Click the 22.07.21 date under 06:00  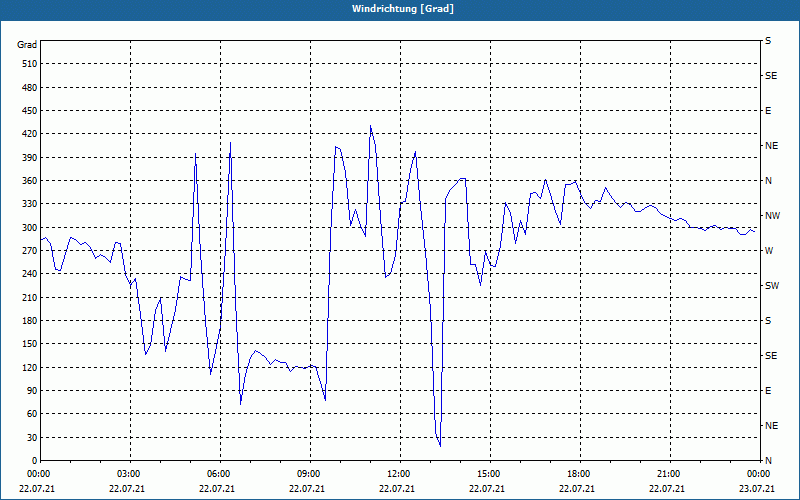pyautogui.click(x=218, y=489)
